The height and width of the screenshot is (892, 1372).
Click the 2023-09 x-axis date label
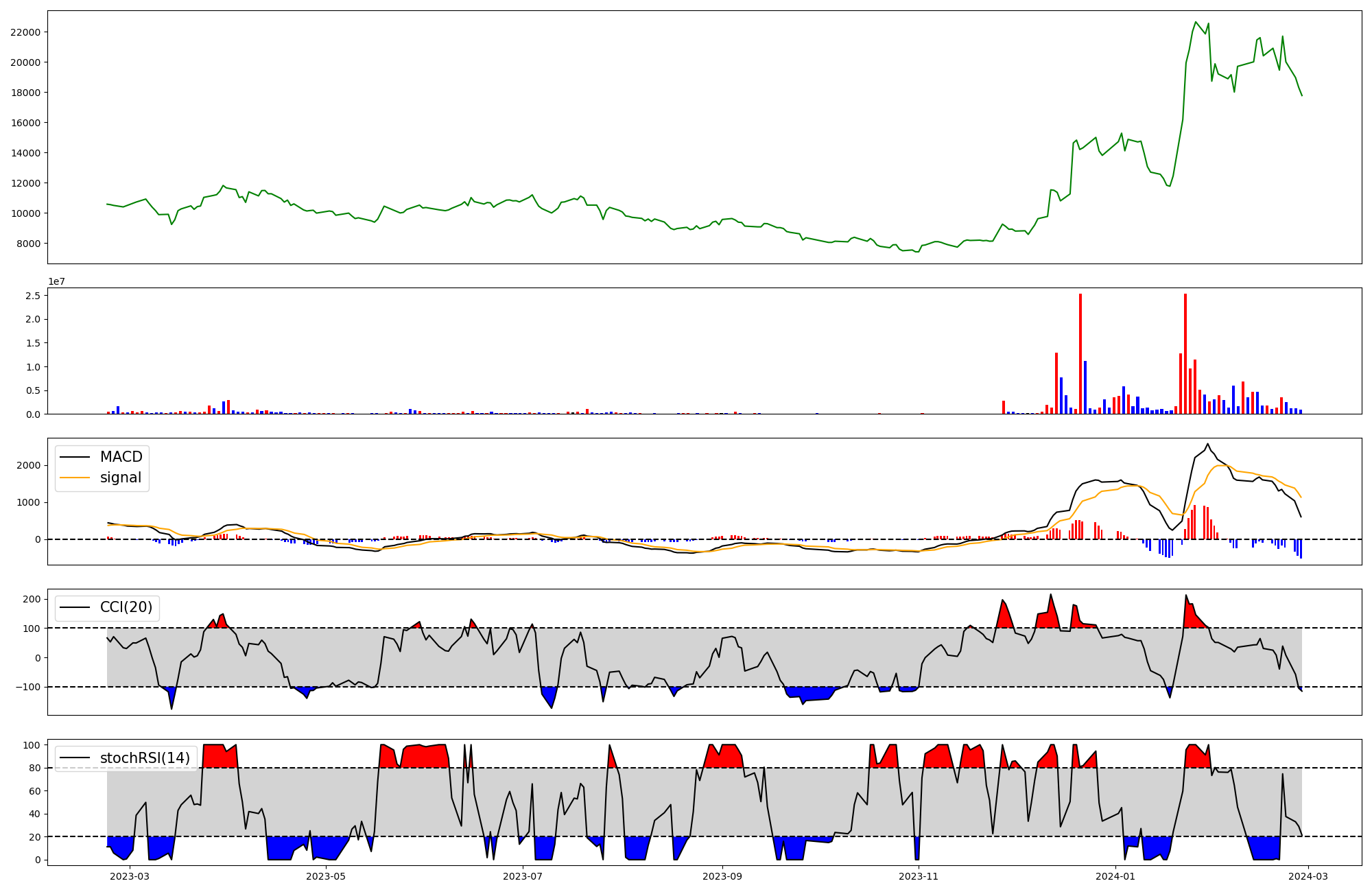pos(722,876)
